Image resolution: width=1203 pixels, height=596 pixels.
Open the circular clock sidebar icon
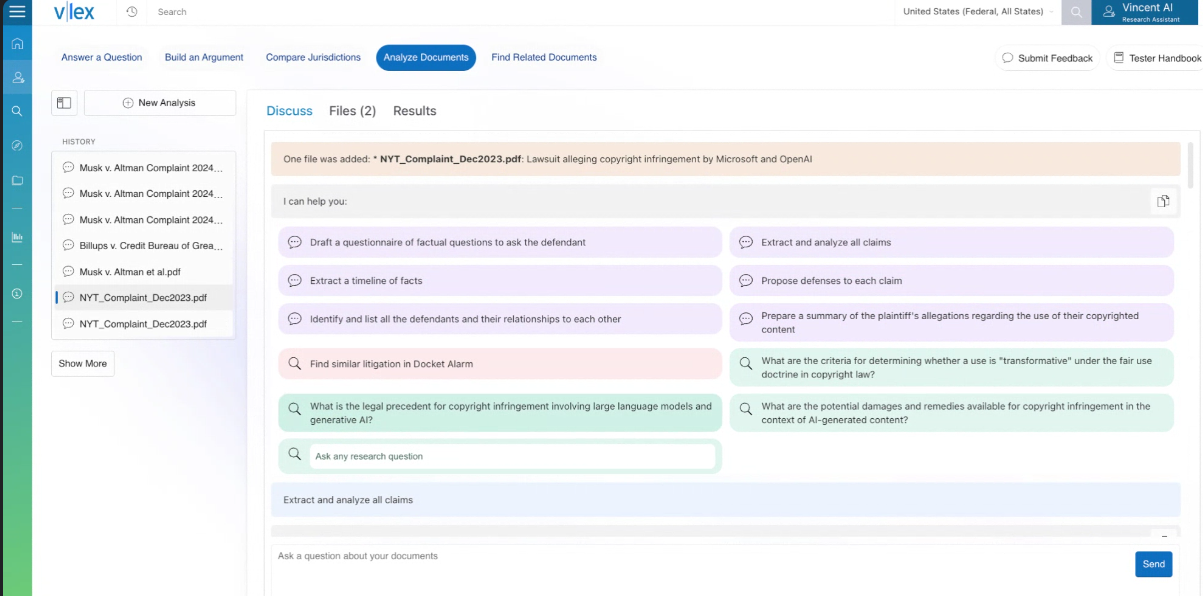16,293
